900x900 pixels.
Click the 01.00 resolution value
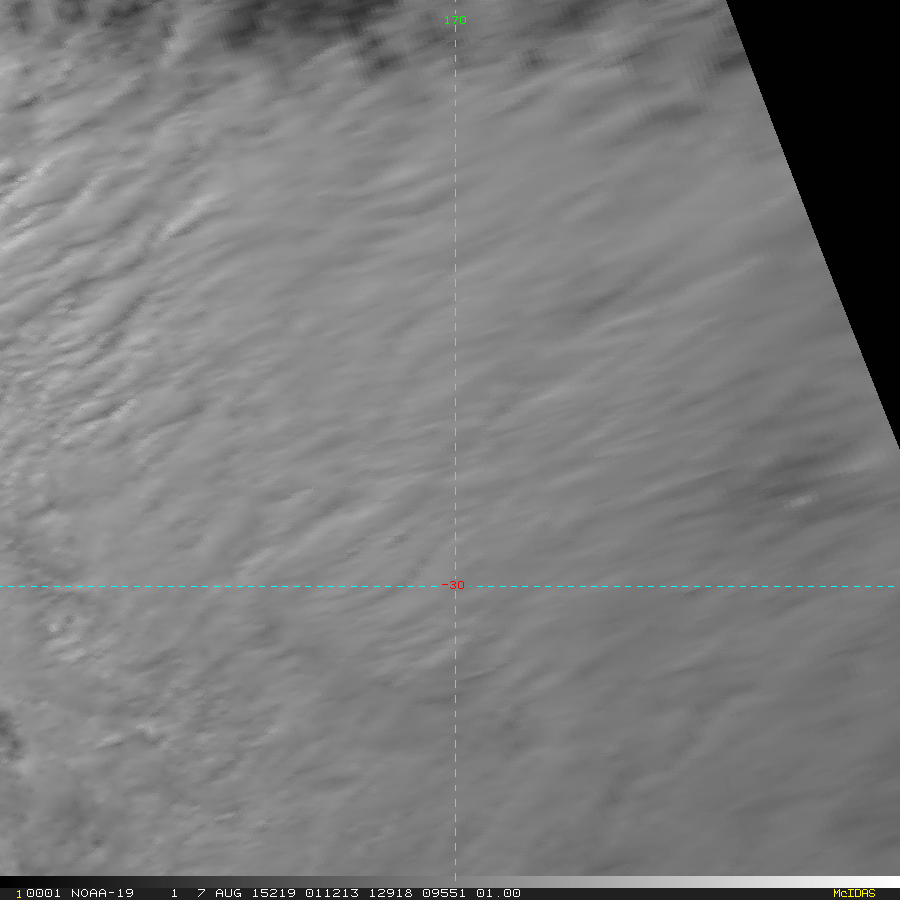pos(498,893)
